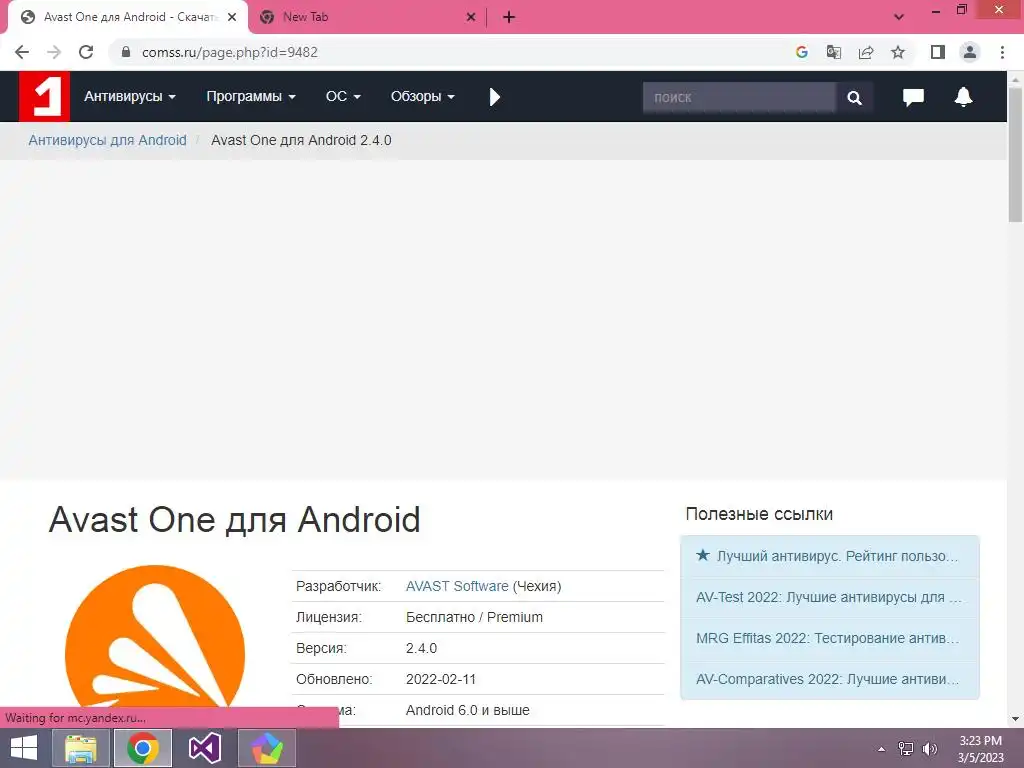The height and width of the screenshot is (768, 1024).
Task: Open Windows Start menu
Action: (24, 748)
